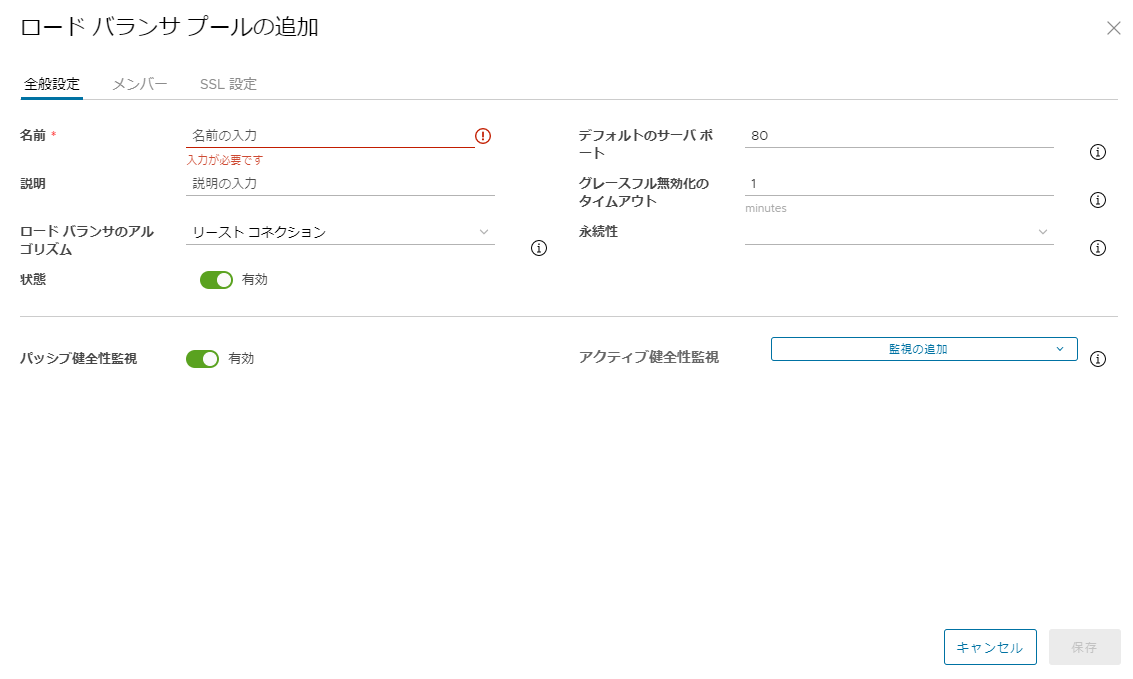Click info icon for デフォルトのサーバ ポート
The height and width of the screenshot is (679, 1133).
[1097, 152]
